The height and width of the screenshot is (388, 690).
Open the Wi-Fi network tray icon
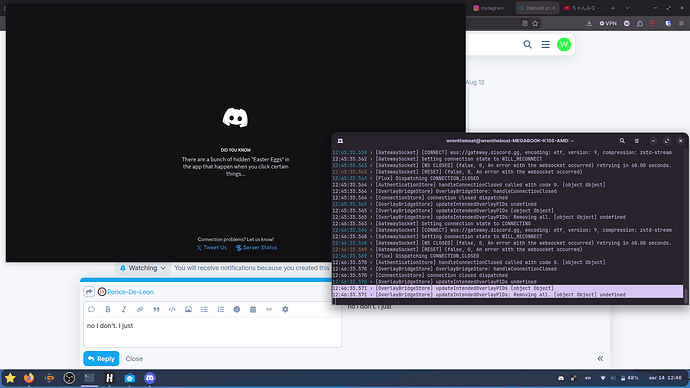pyautogui.click(x=603, y=378)
